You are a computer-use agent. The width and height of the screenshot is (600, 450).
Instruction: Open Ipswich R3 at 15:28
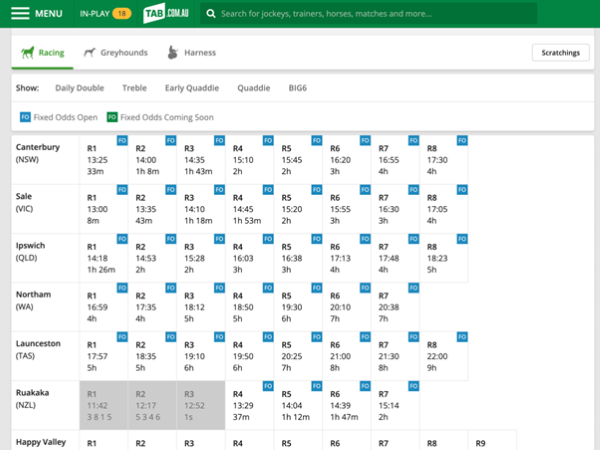point(201,258)
